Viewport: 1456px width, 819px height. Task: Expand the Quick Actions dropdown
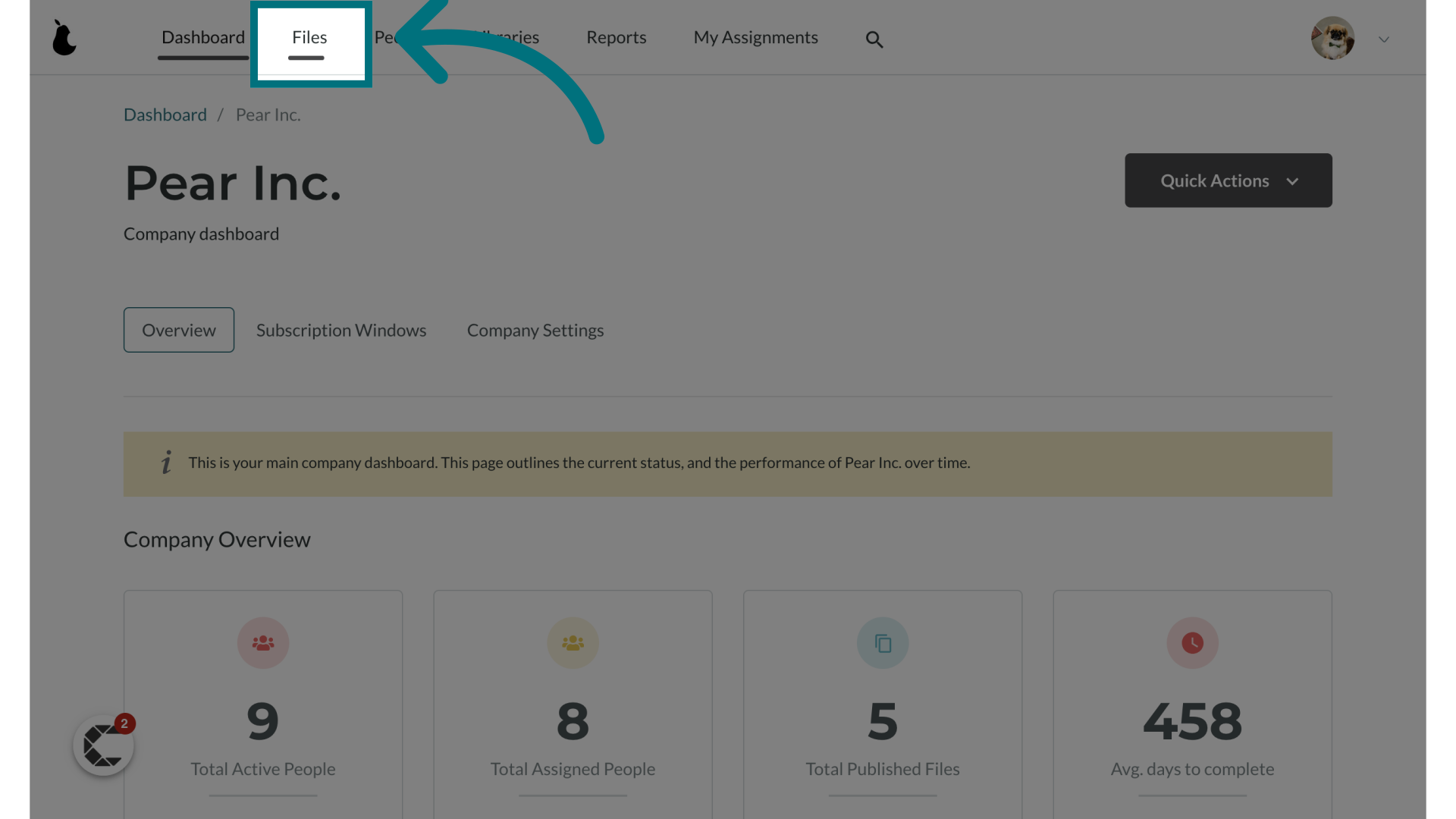1228,180
